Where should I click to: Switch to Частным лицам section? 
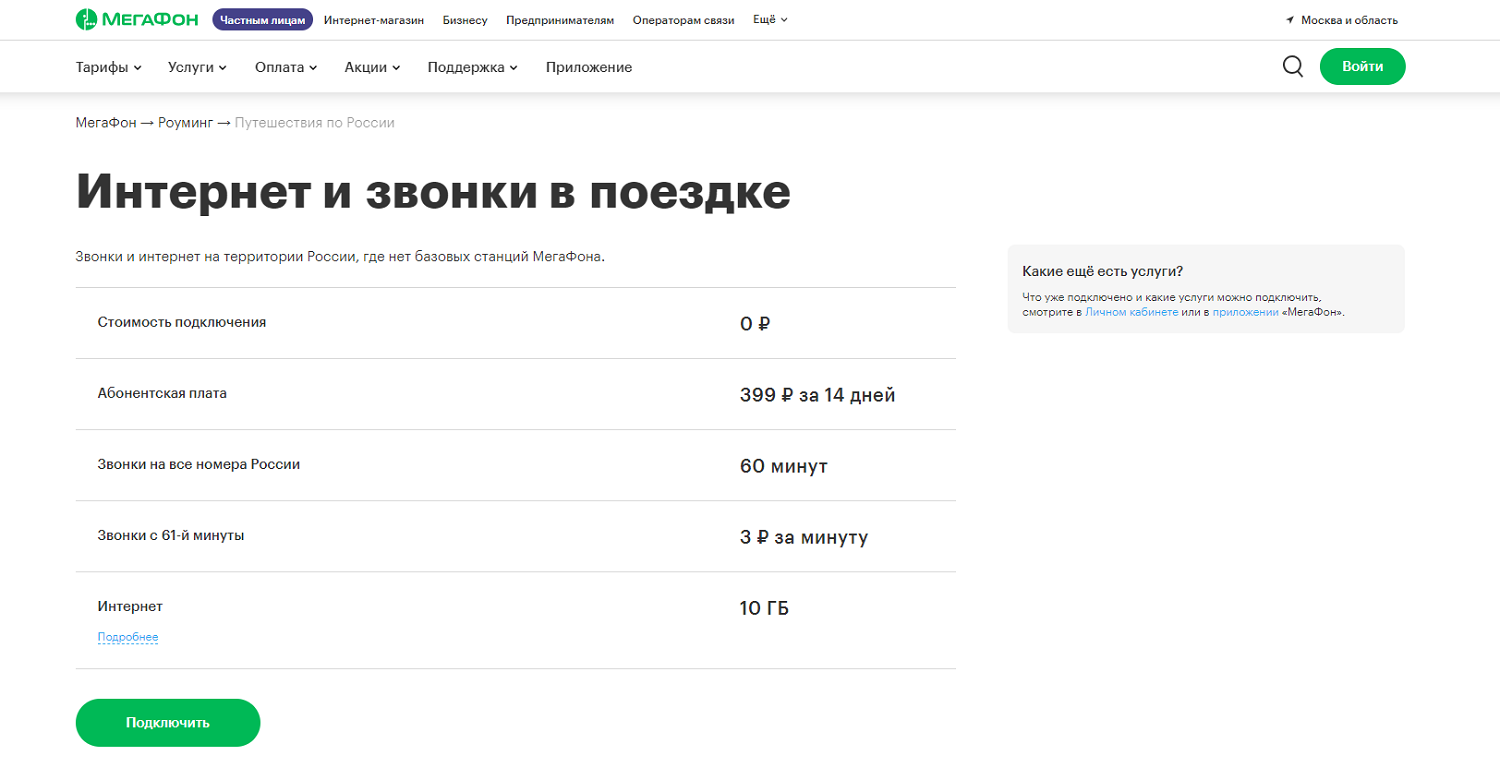pos(262,18)
